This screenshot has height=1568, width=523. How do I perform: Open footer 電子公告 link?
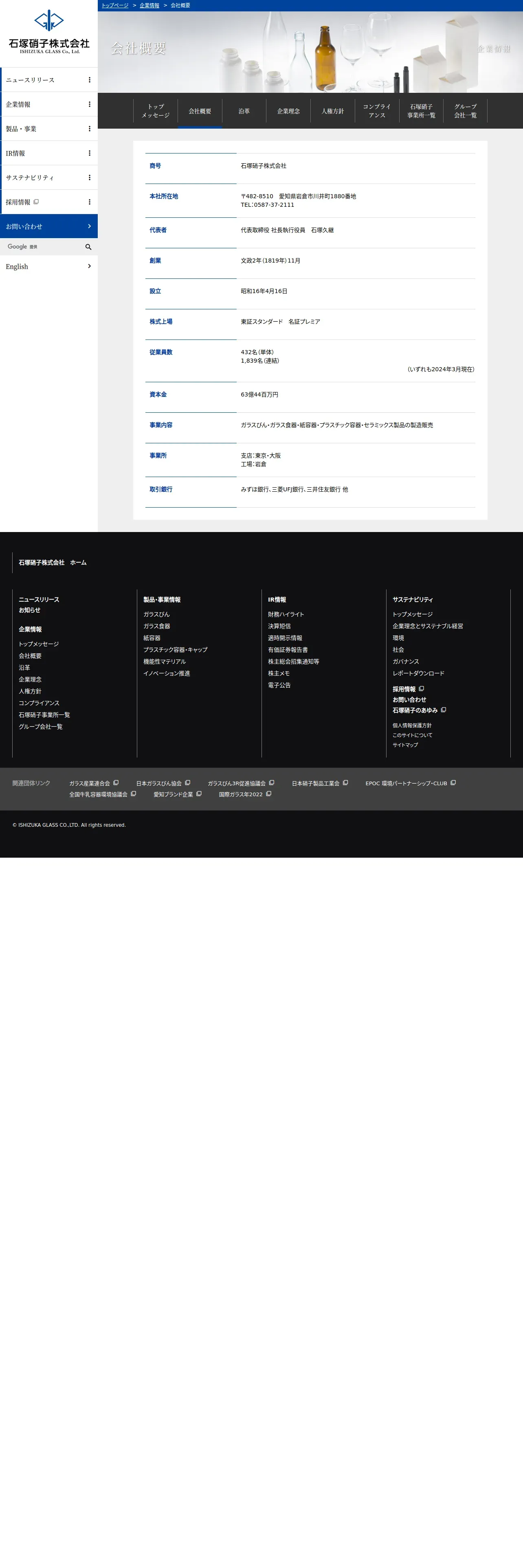pyautogui.click(x=279, y=685)
